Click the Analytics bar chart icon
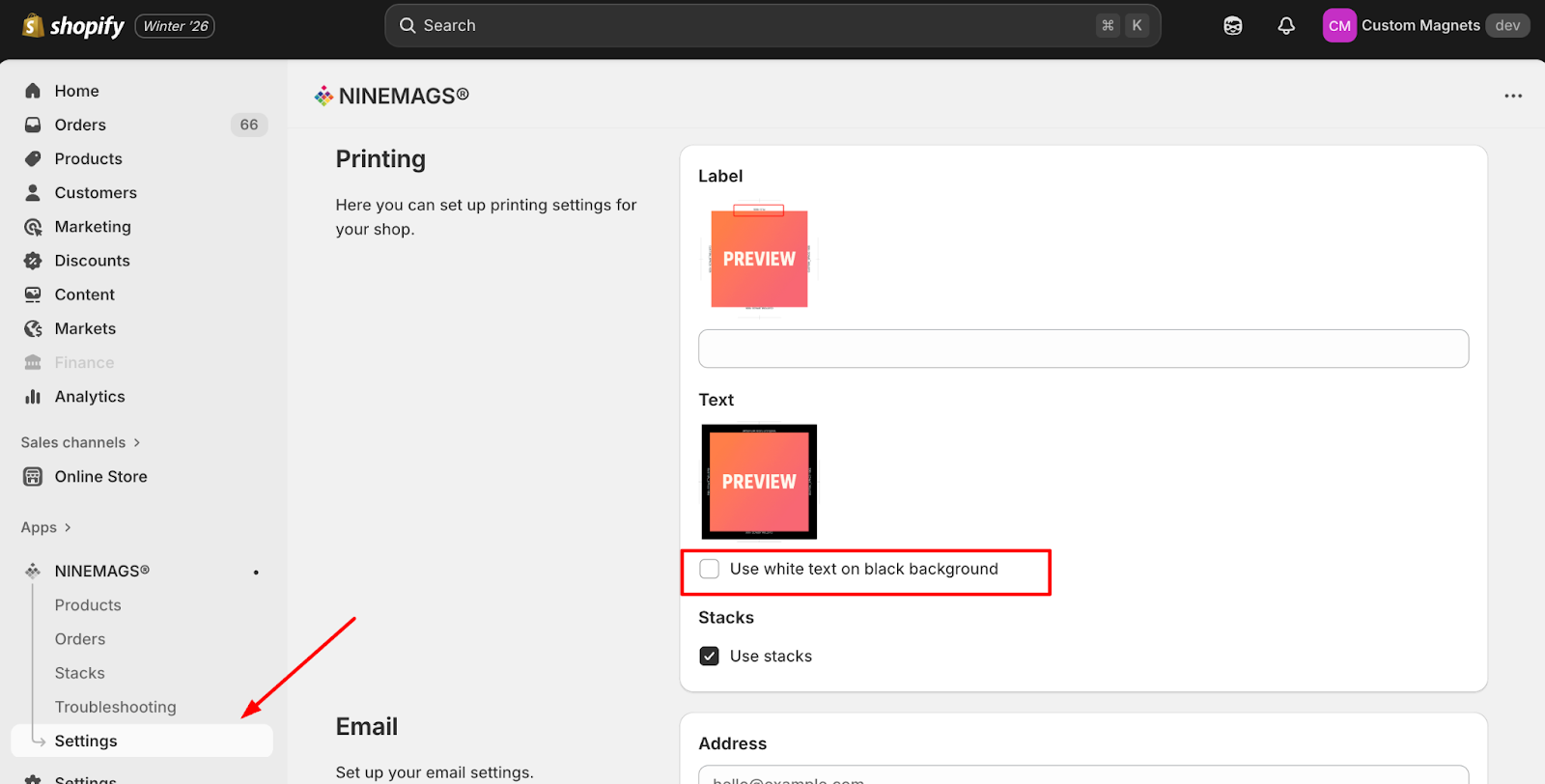This screenshot has height=784, width=1545. click(33, 397)
